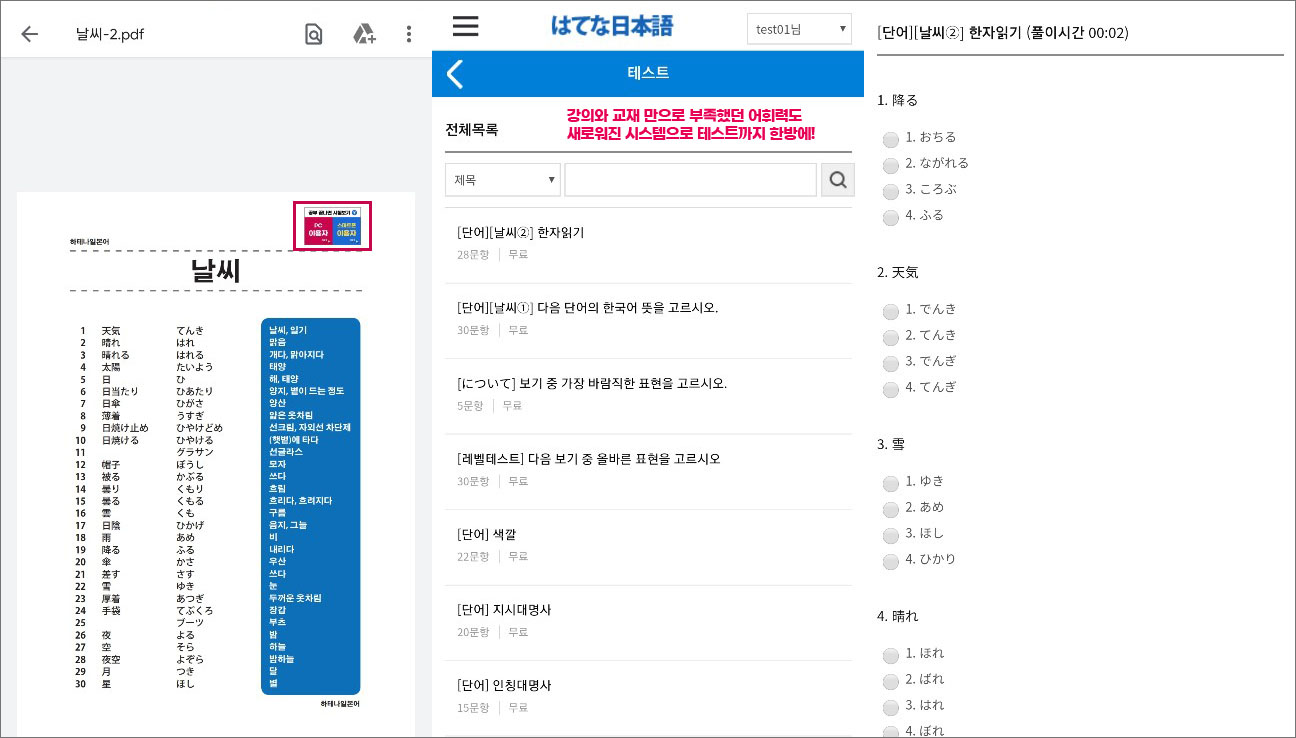Select answer ころぶ for question 1
This screenshot has height=738, width=1296.
(891, 192)
